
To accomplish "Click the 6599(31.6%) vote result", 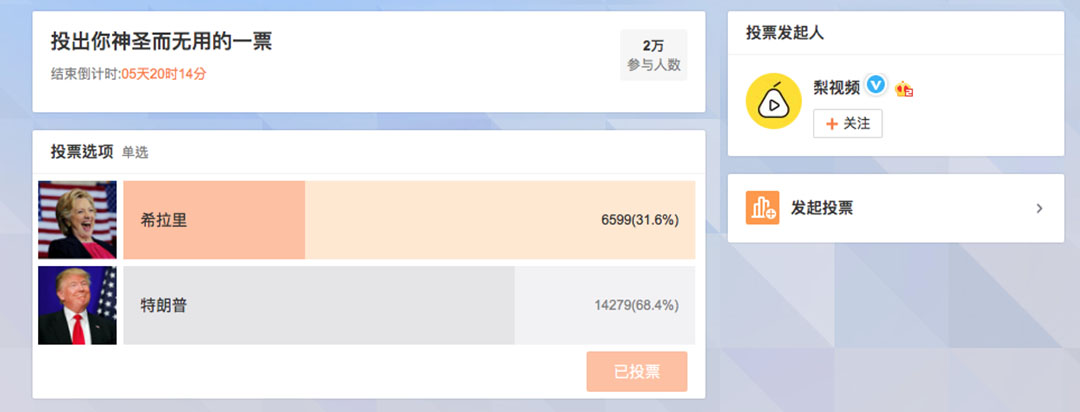I will pos(640,220).
